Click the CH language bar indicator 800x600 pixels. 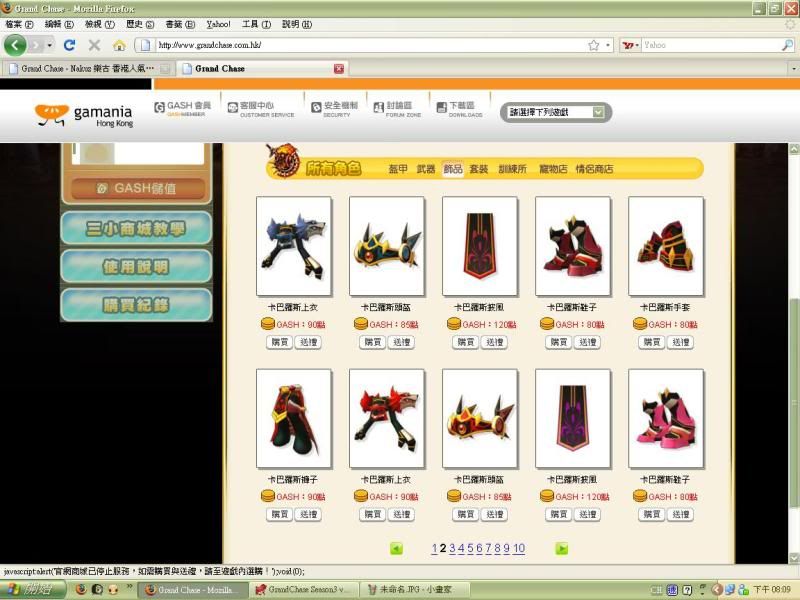coord(656,590)
